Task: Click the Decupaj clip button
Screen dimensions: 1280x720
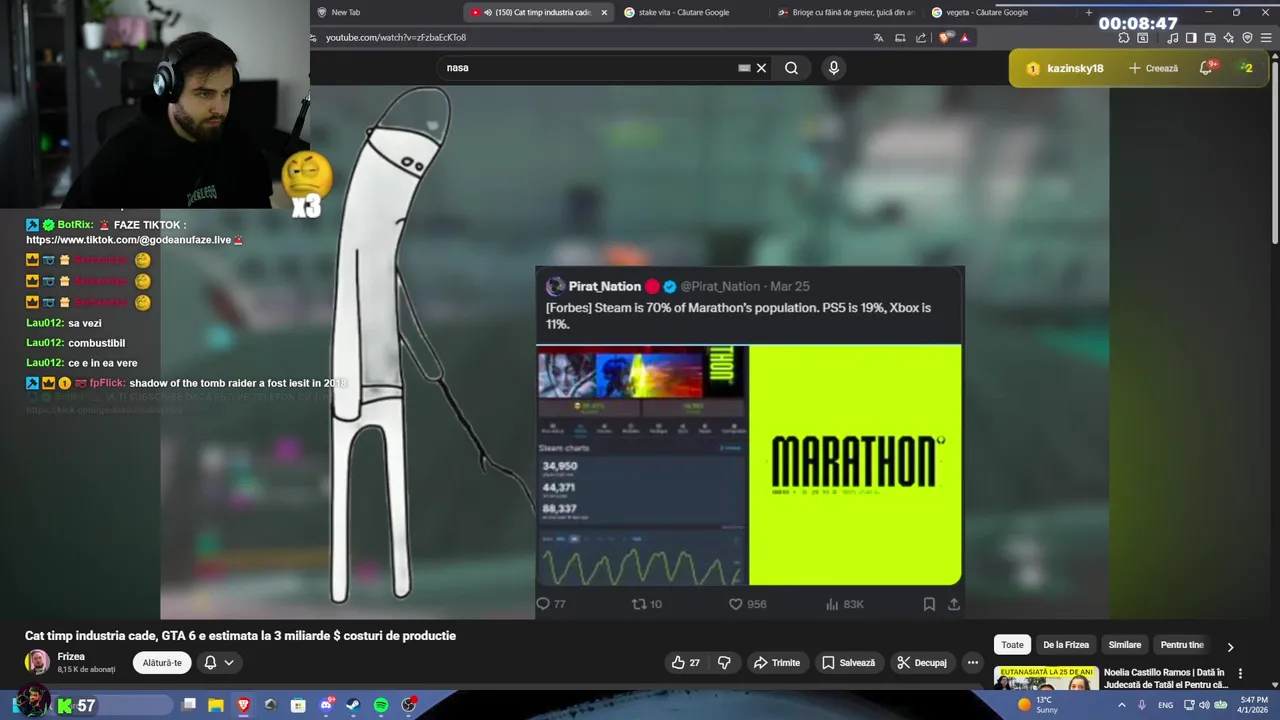Action: [x=922, y=662]
